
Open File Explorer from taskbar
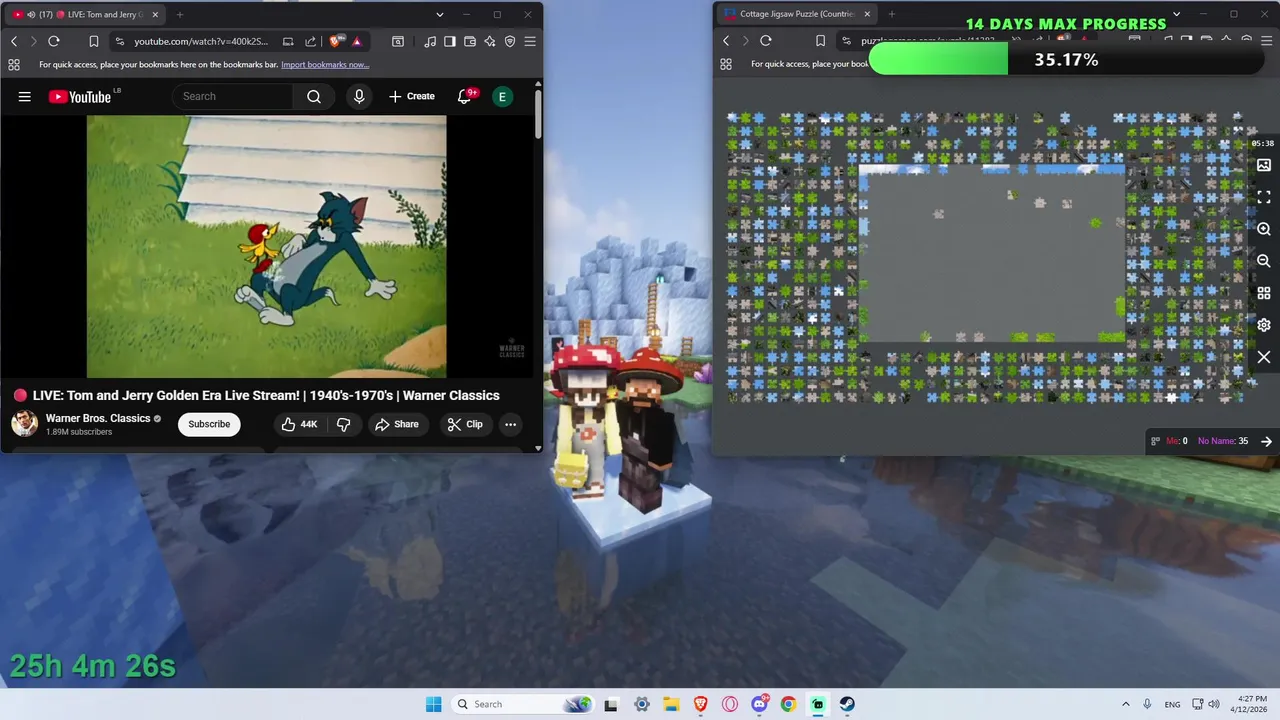(671, 704)
